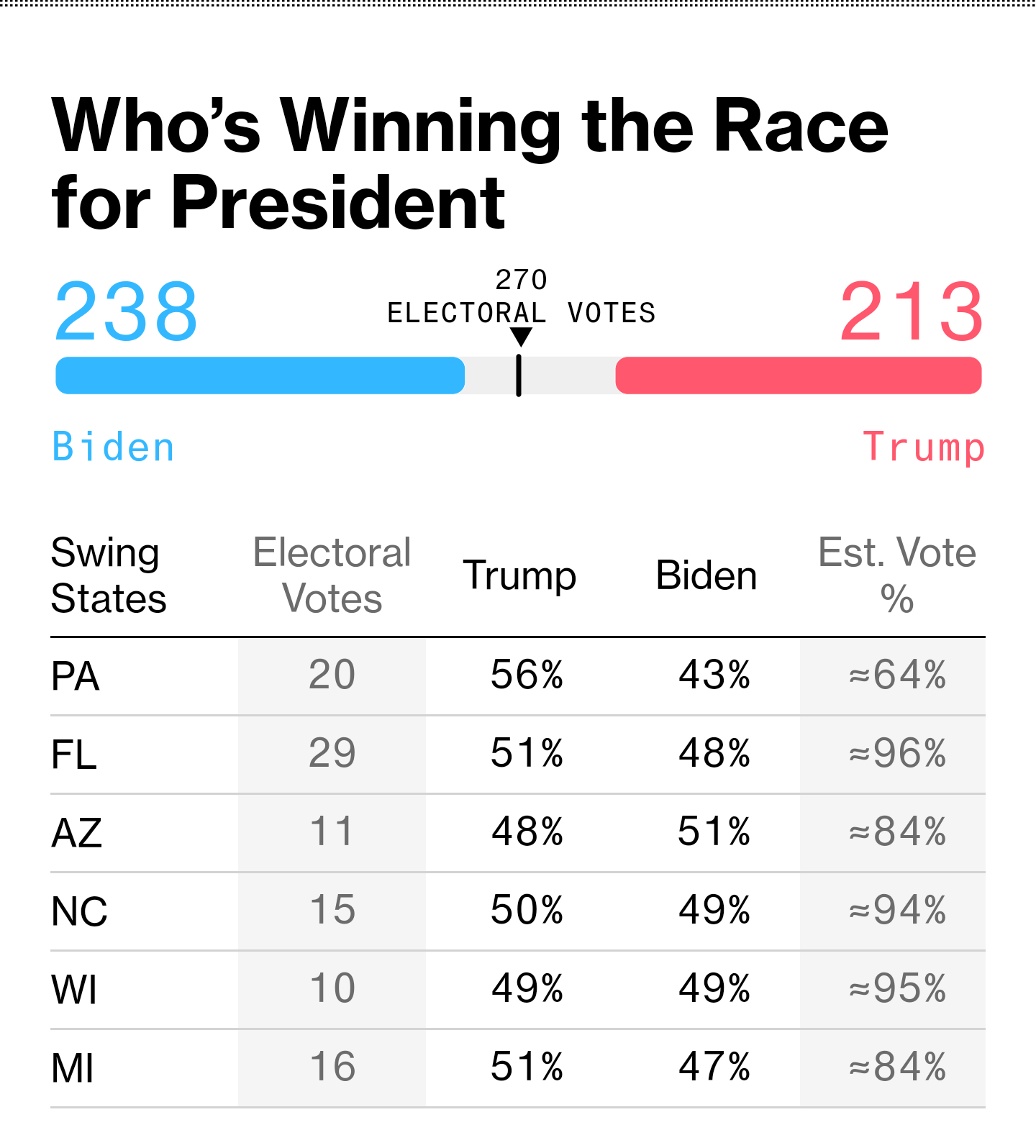Click the Electoral Votes column header

point(332,575)
